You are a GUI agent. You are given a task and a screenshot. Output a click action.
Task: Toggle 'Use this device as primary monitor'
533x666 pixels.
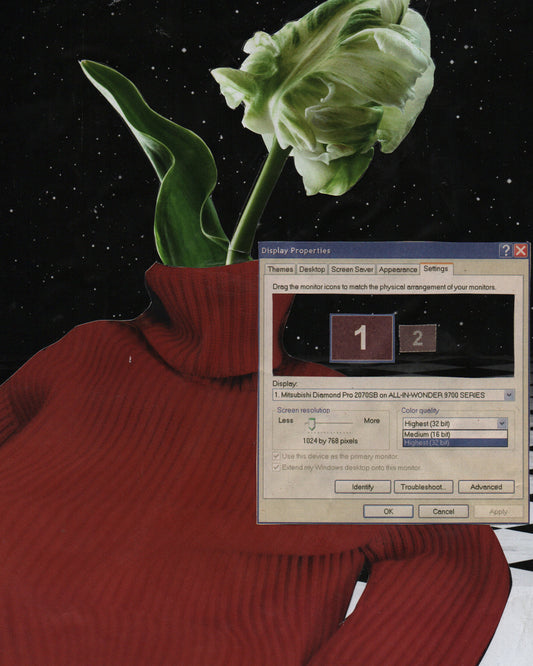point(276,456)
